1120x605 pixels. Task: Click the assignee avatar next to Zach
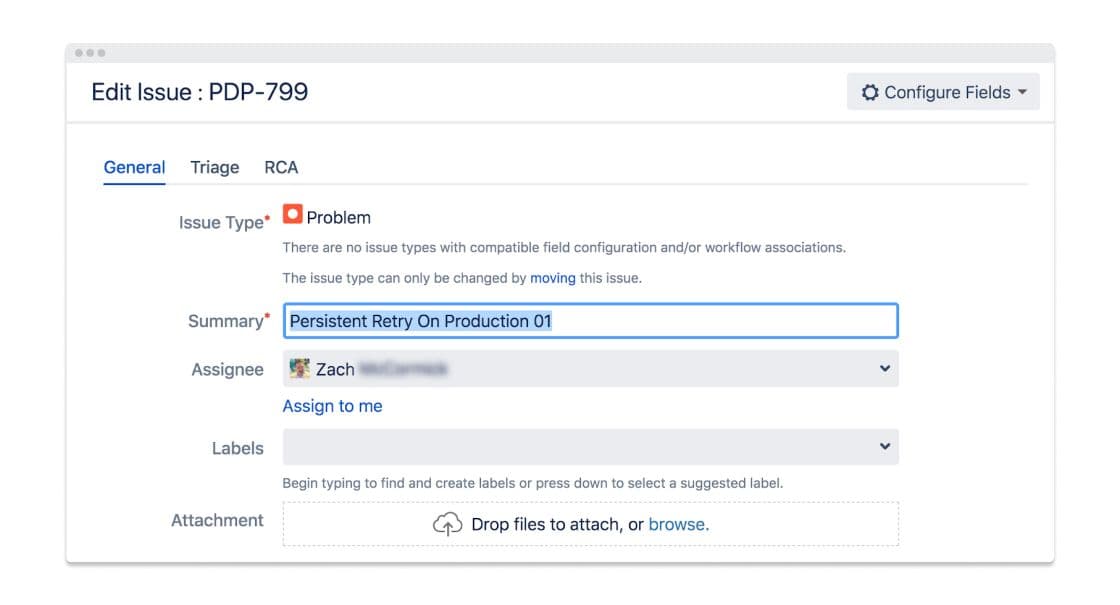coord(300,369)
